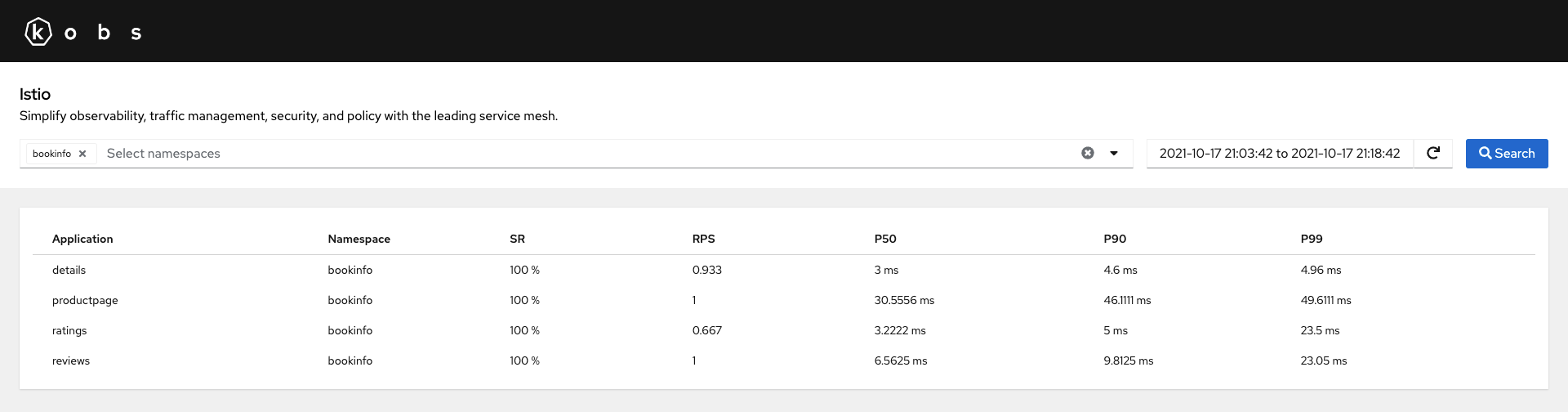Image resolution: width=1568 pixels, height=412 pixels.
Task: Click the P50 column header
Action: pos(885,239)
